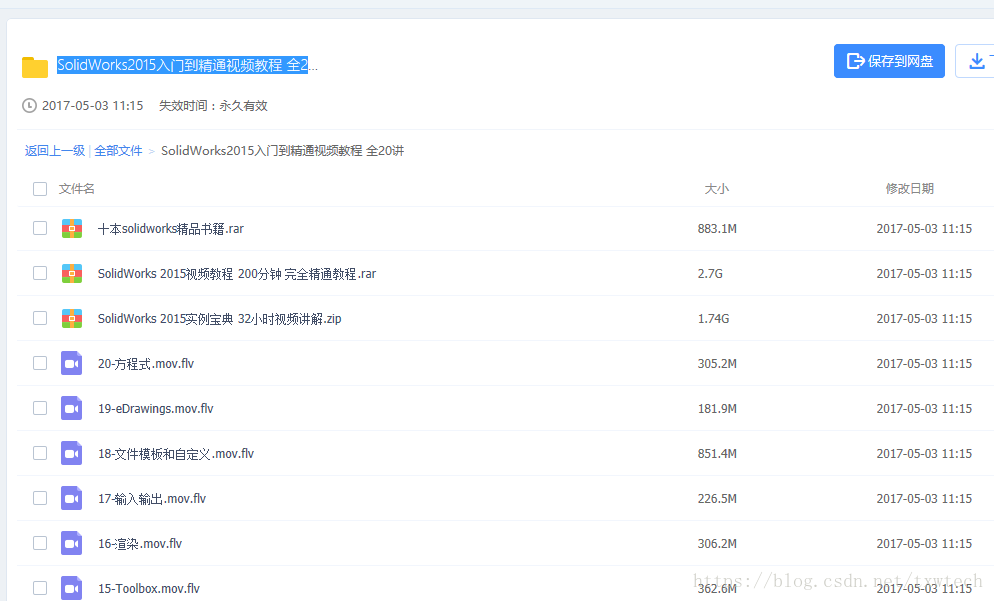Open video 19-eDrawings.mov.flv
This screenshot has height=601, width=994.
point(155,409)
